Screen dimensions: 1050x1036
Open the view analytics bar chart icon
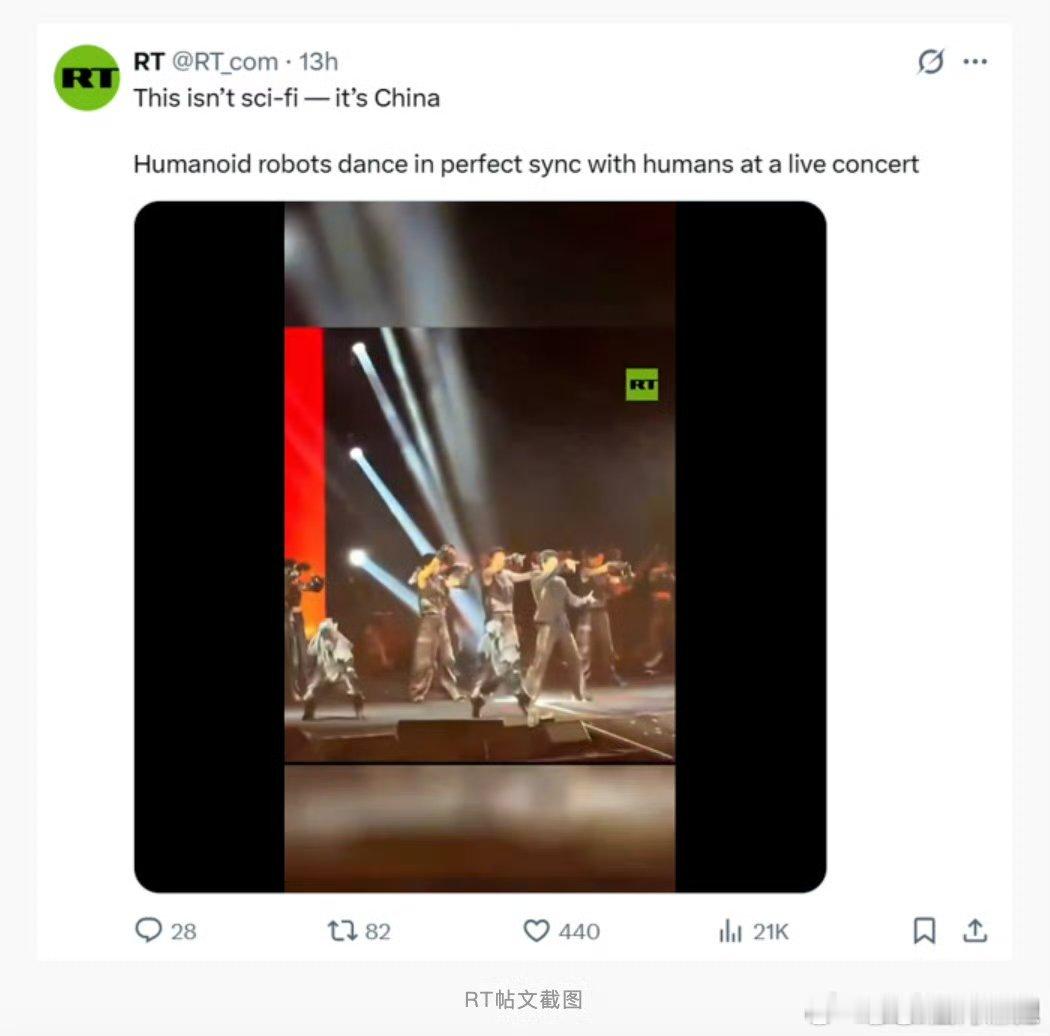731,930
